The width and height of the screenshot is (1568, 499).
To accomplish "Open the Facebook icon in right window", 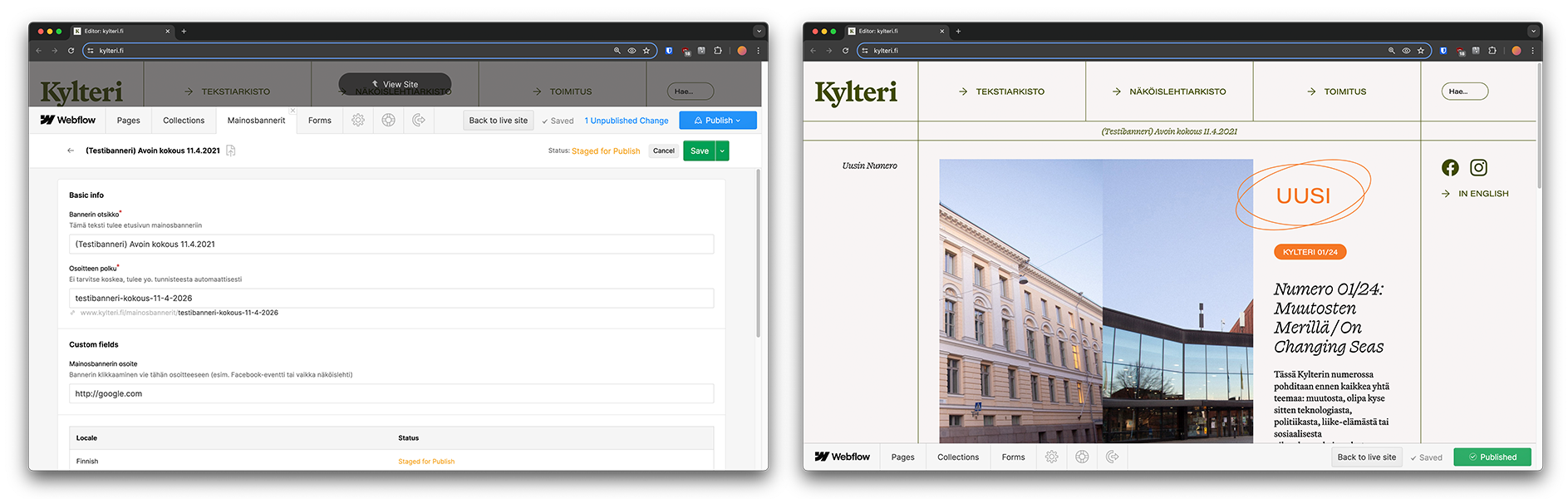I will point(1450,167).
